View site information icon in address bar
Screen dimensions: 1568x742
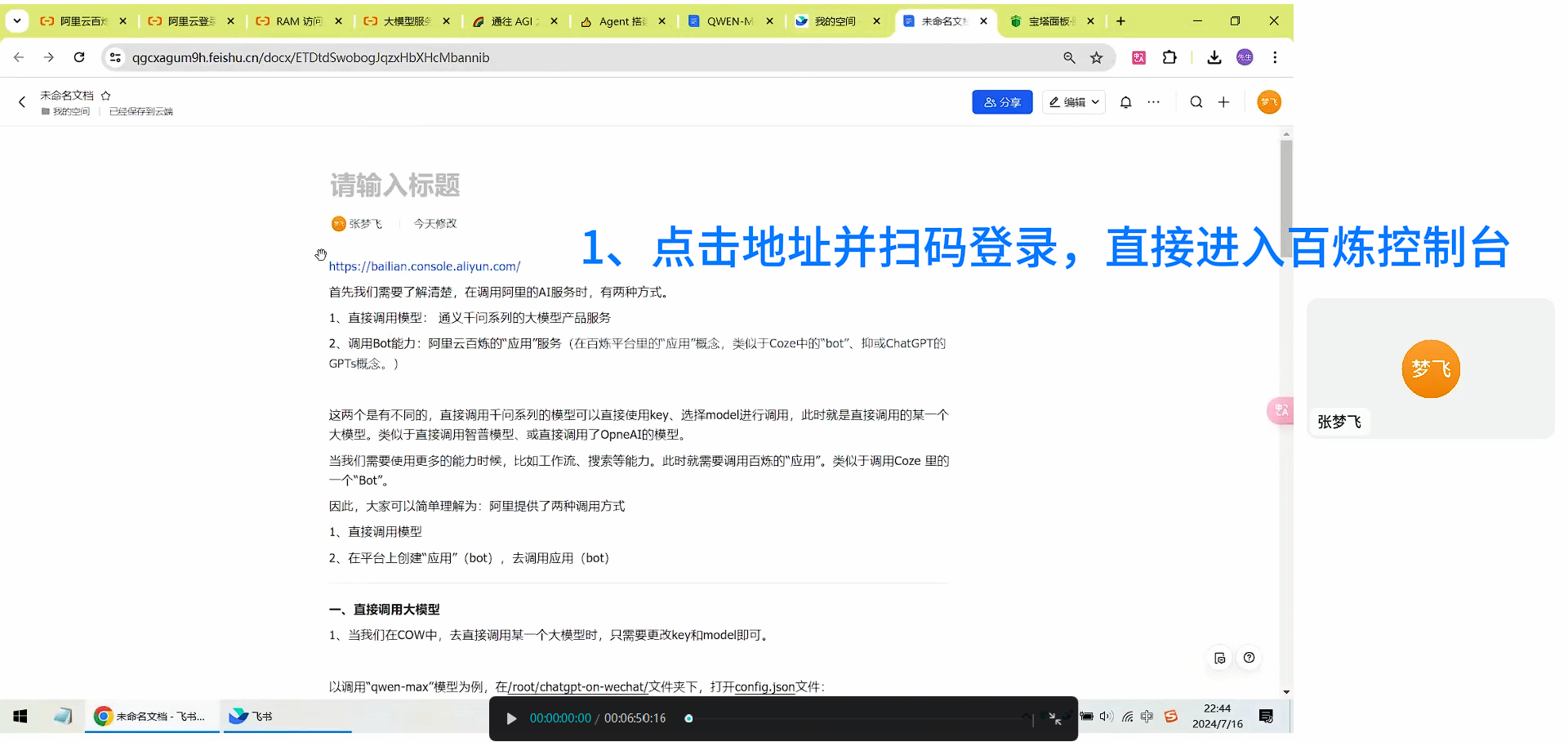115,57
